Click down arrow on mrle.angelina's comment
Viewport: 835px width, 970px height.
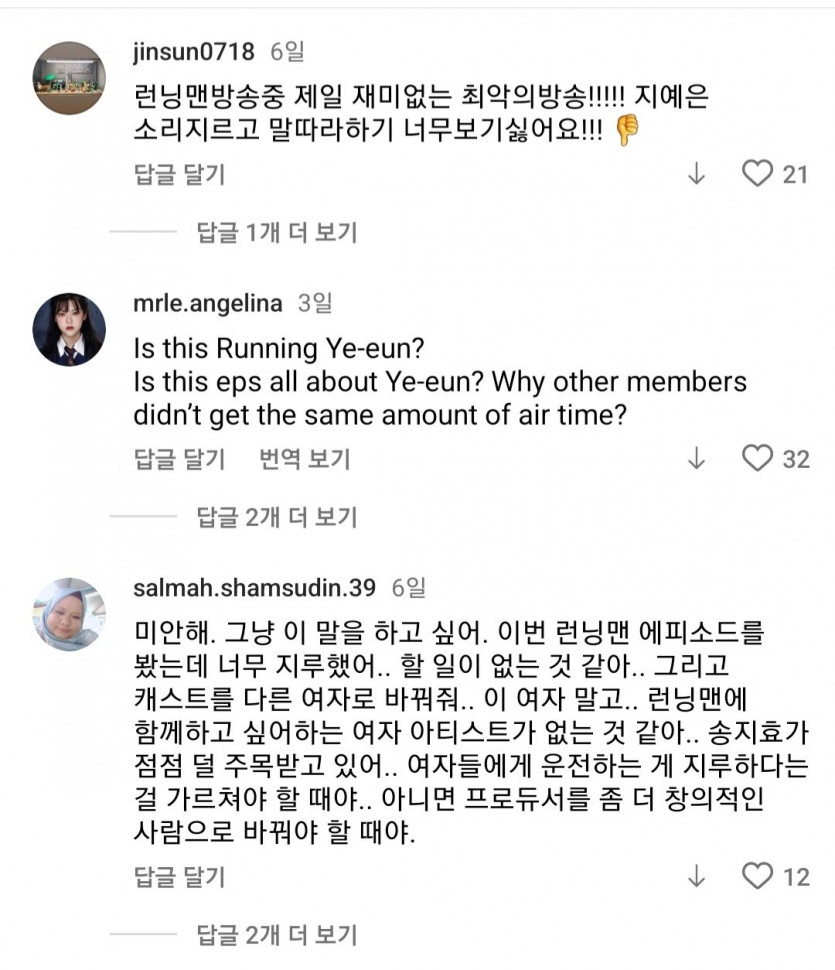point(696,458)
